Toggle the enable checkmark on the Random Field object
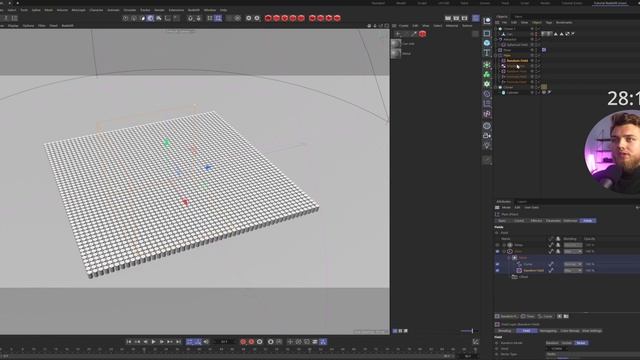 pyautogui.click(x=538, y=60)
